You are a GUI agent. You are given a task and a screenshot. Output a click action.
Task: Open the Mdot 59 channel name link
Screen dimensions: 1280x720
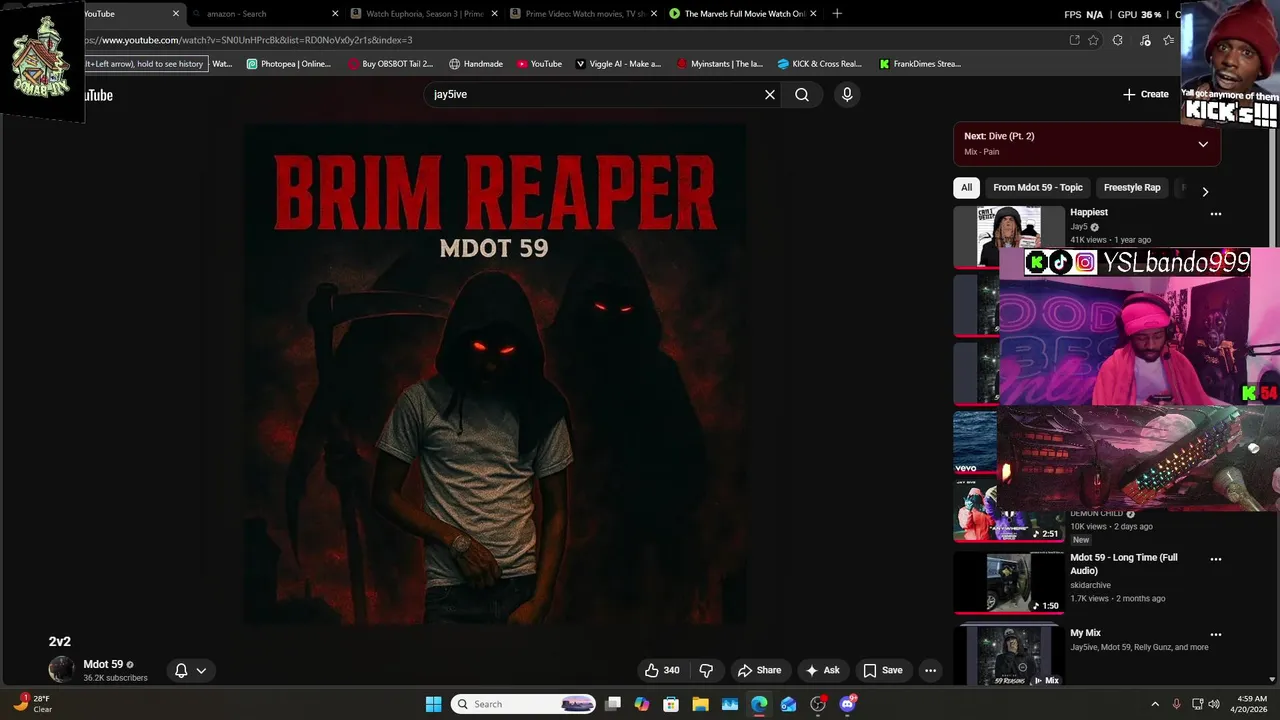103,664
